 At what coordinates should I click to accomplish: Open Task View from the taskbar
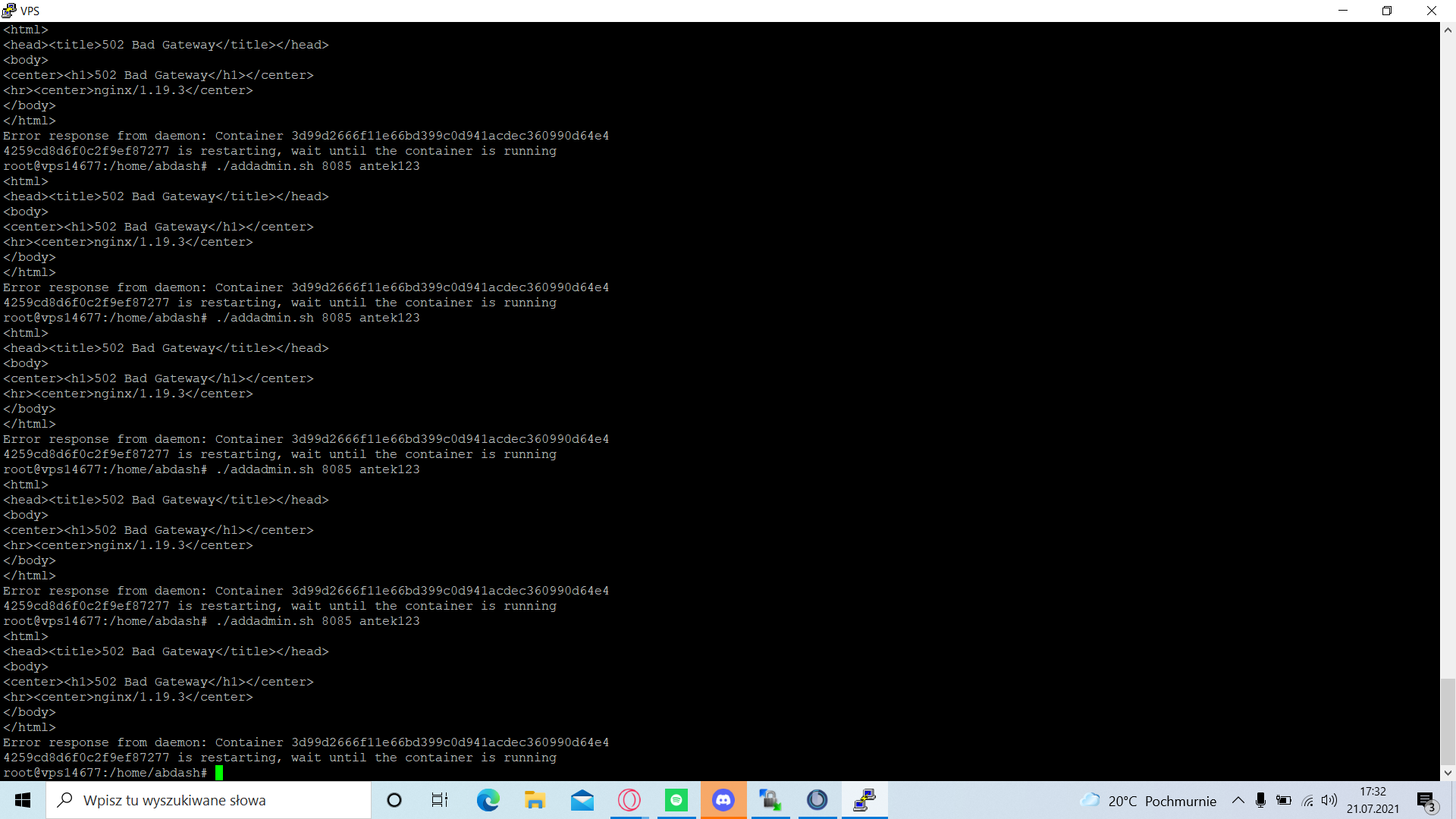(x=440, y=800)
